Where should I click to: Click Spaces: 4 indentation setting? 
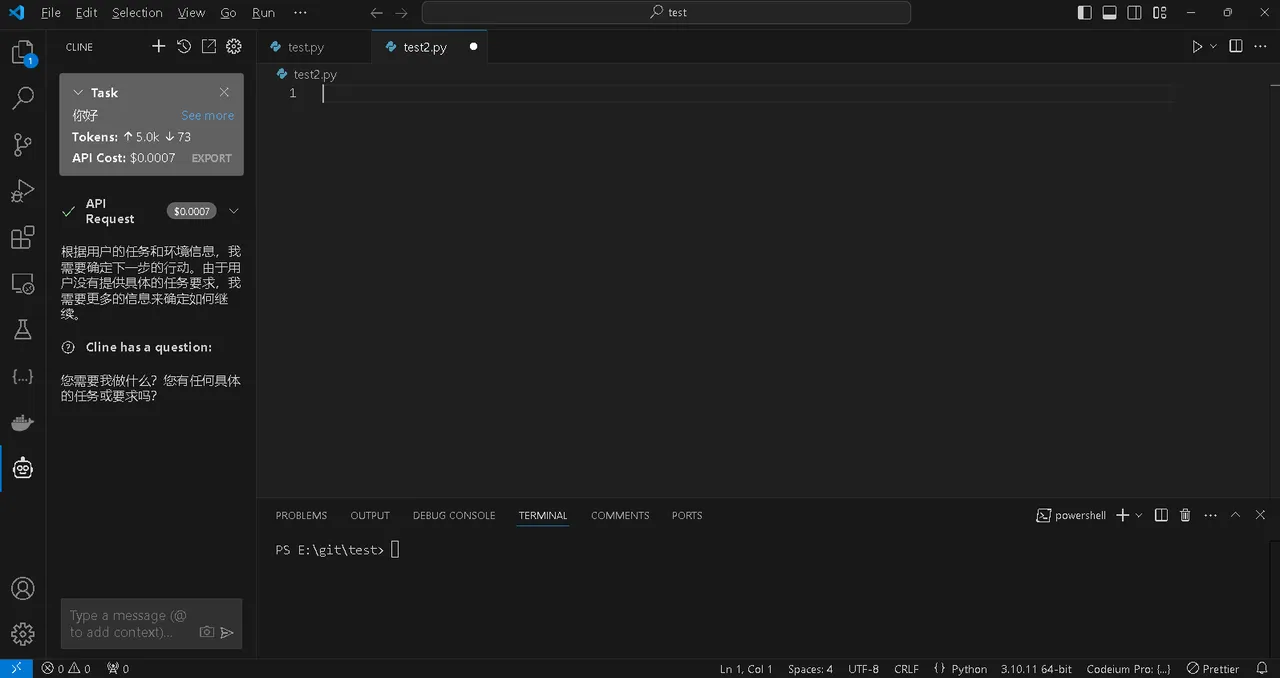[x=810, y=669]
